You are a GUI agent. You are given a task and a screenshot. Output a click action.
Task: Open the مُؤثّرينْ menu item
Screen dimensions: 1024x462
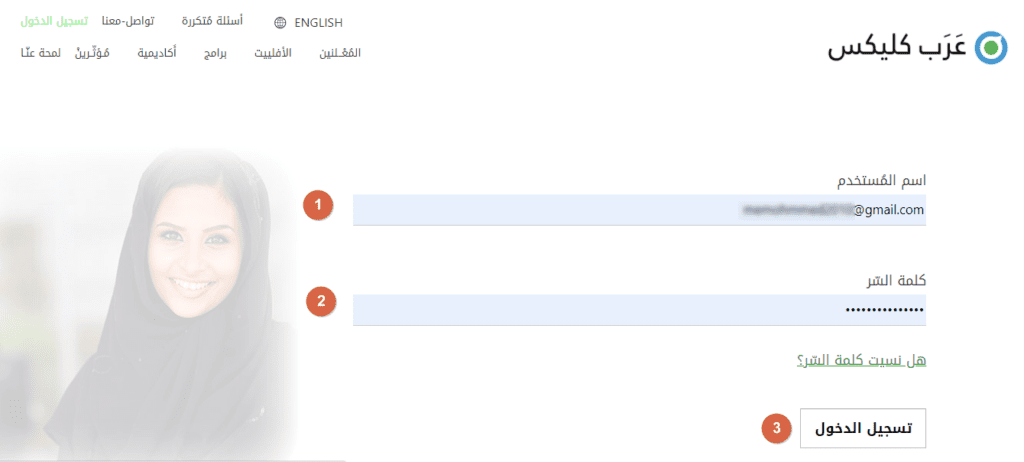click(92, 53)
